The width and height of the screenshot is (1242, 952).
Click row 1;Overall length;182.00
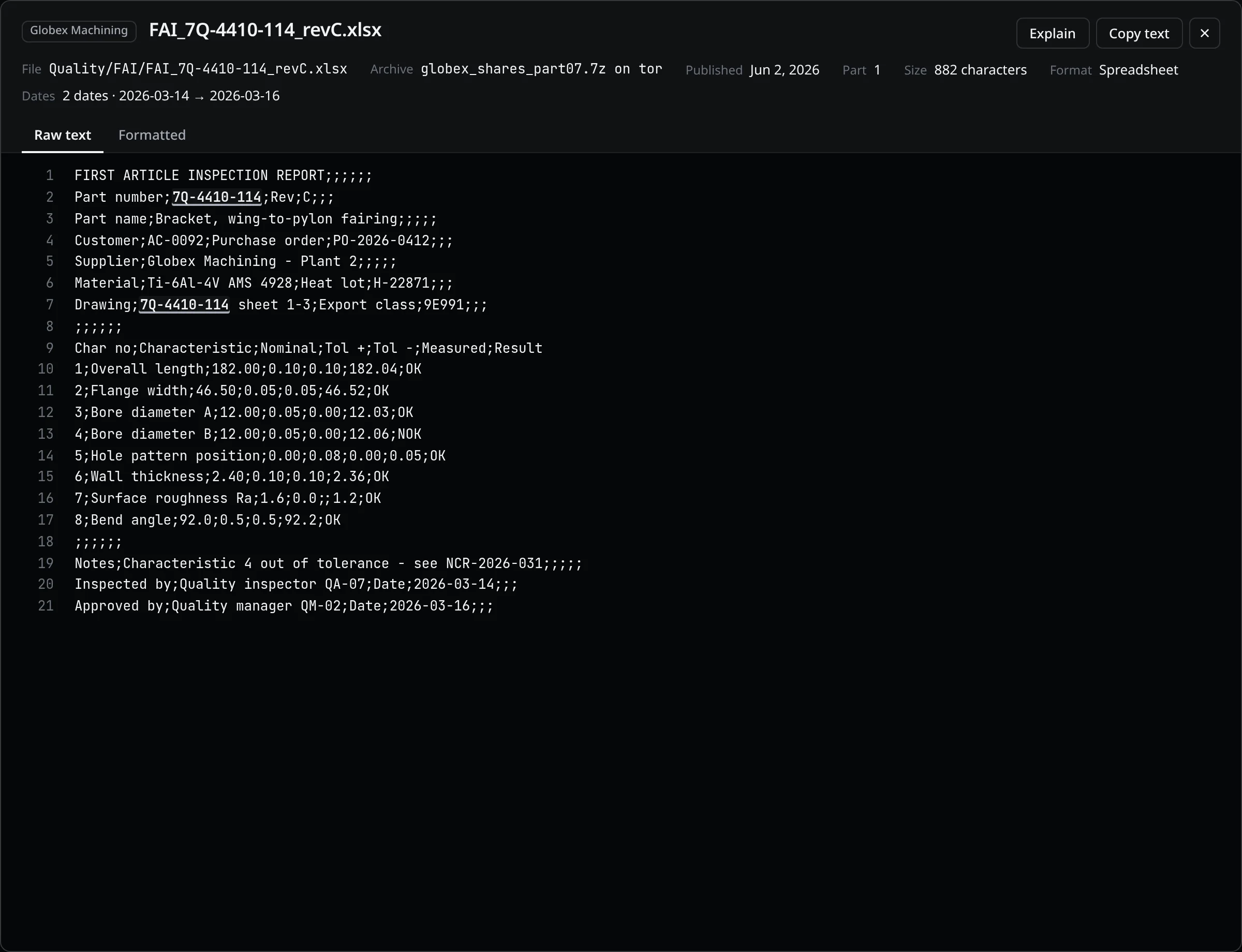tap(248, 369)
